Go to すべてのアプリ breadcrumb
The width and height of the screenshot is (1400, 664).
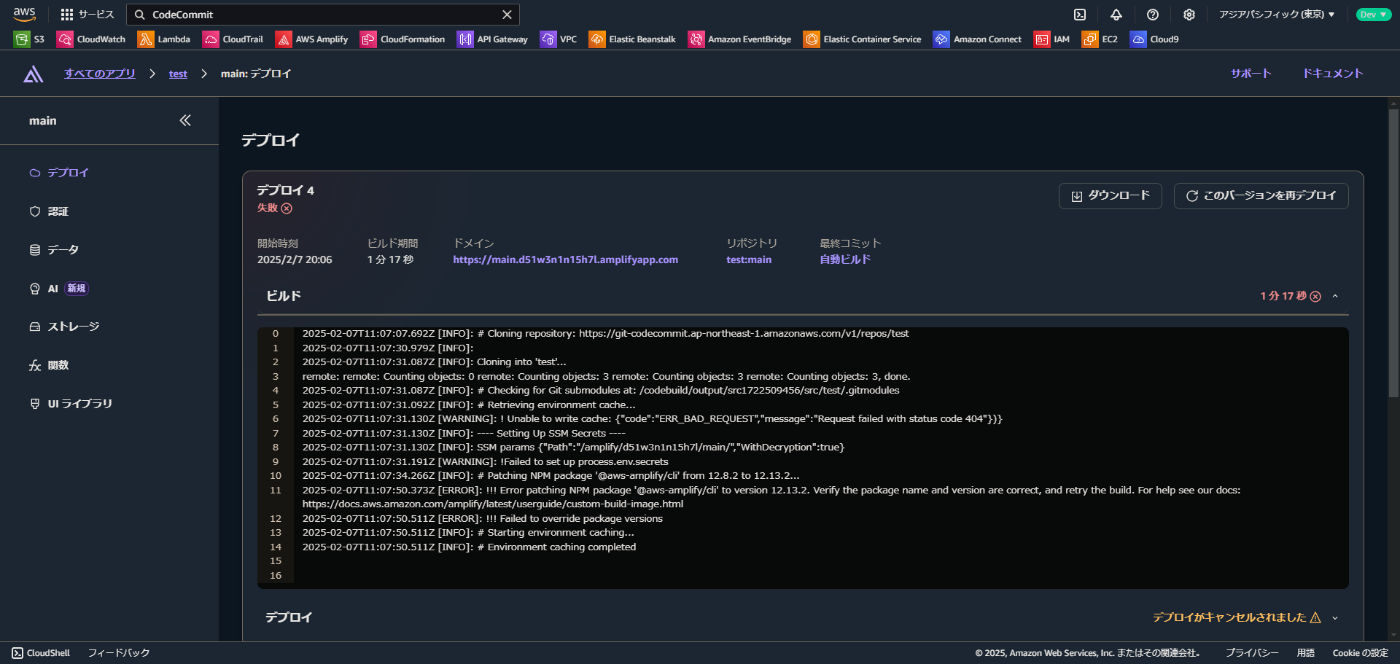[x=100, y=74]
